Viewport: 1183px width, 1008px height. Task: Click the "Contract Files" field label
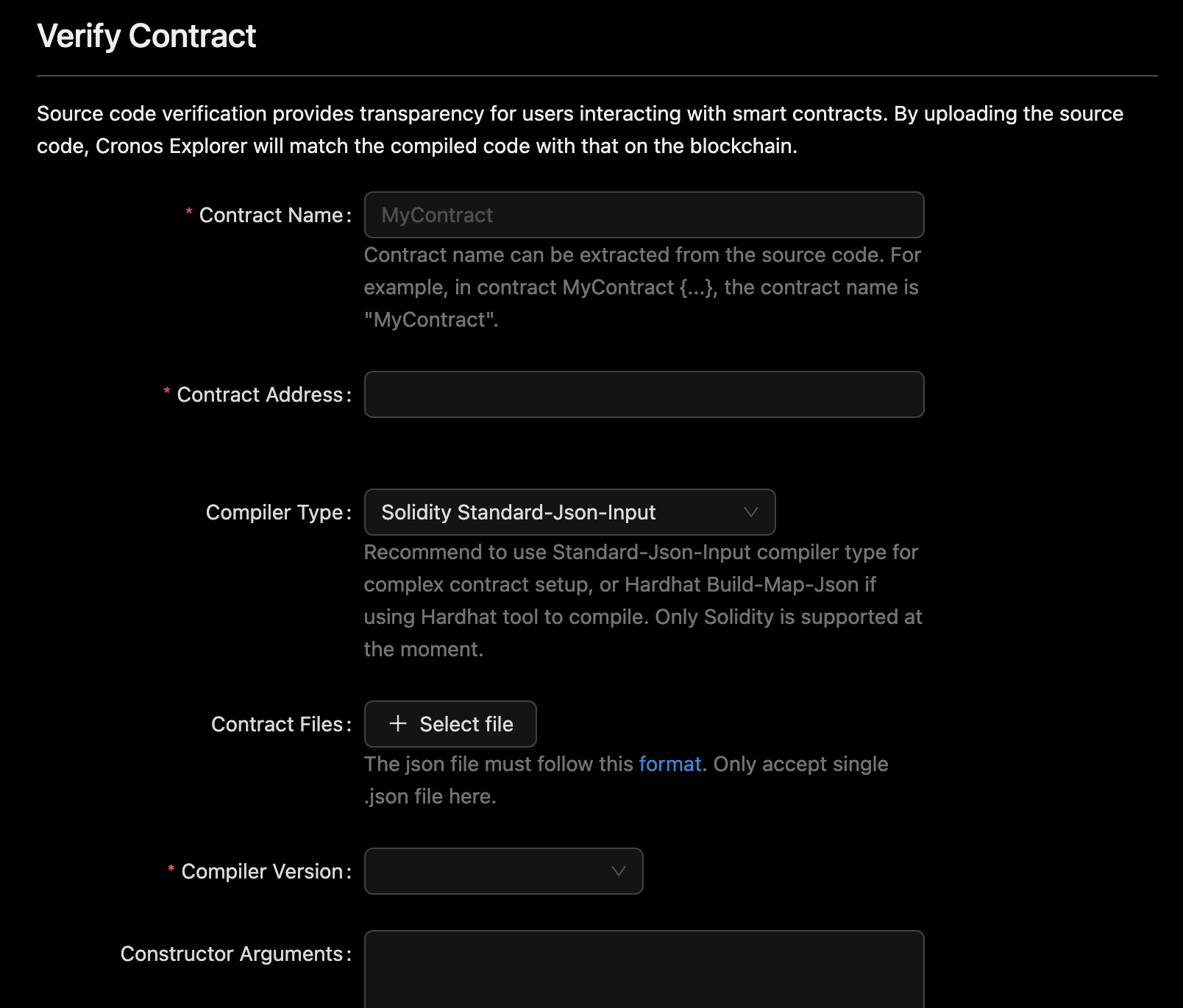coord(277,724)
